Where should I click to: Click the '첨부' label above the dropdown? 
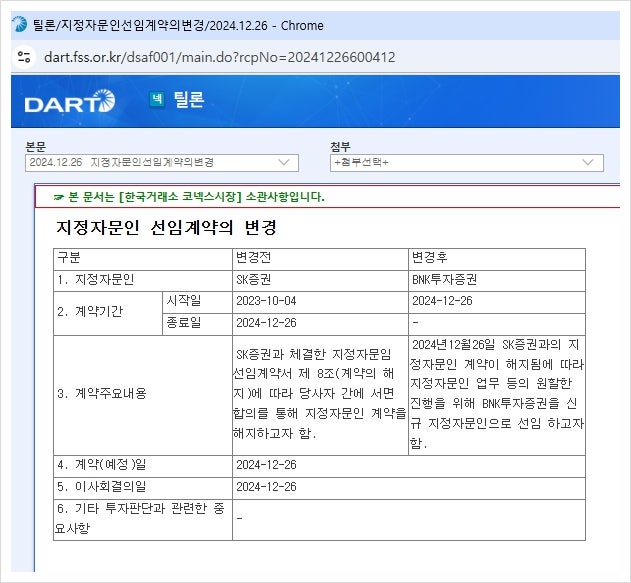pyautogui.click(x=340, y=147)
